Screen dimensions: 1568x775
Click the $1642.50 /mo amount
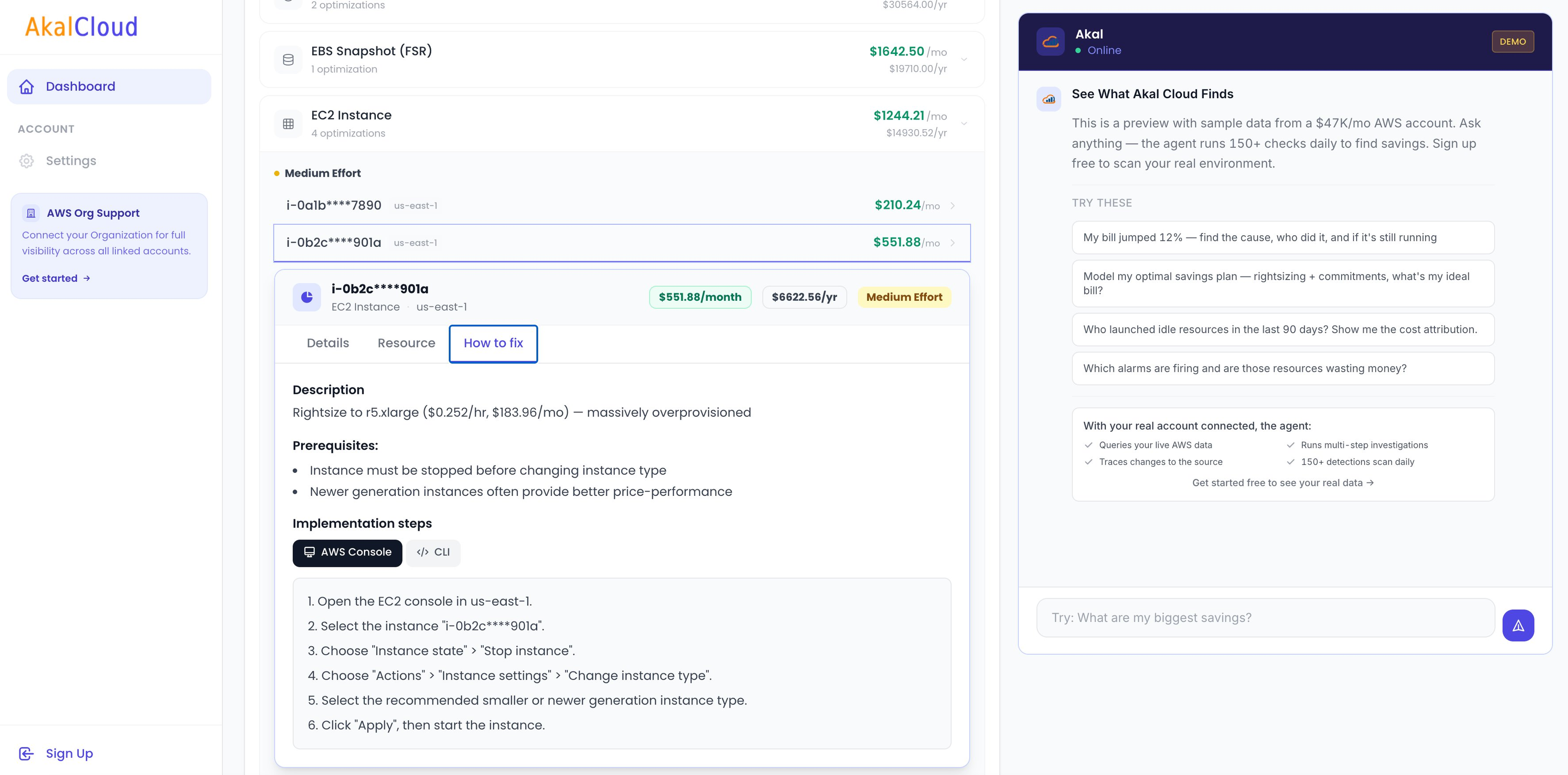click(x=908, y=52)
